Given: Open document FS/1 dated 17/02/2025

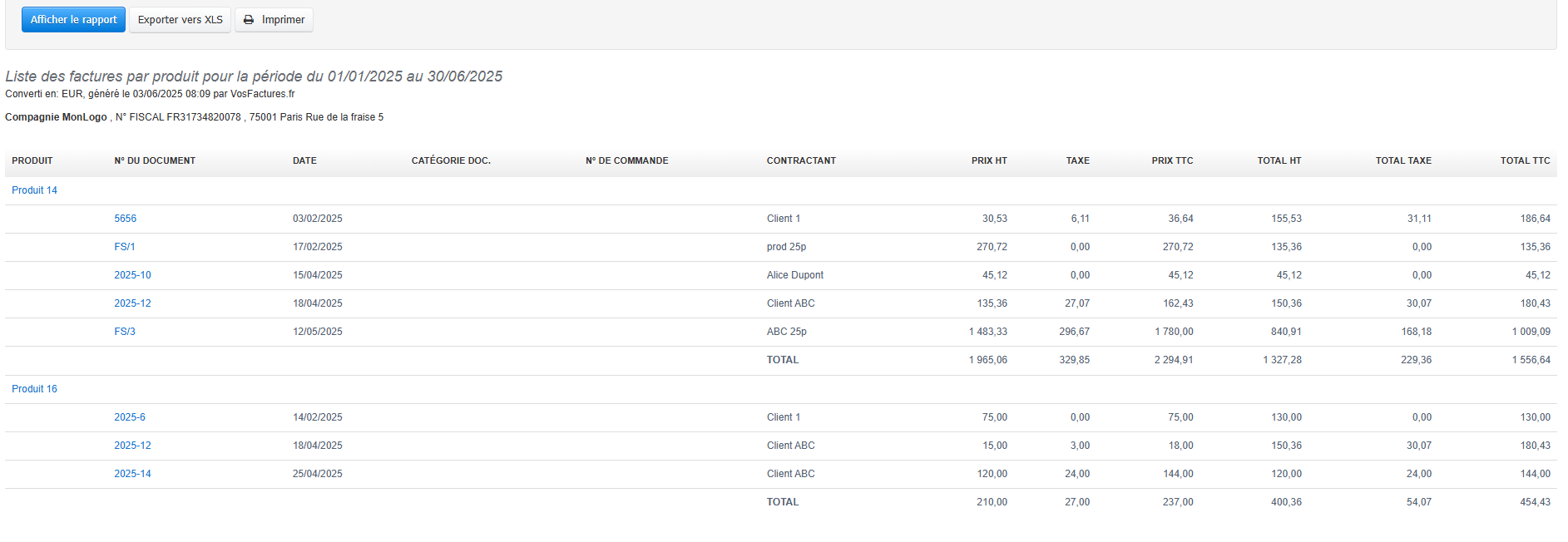Looking at the screenshot, I should (124, 247).
